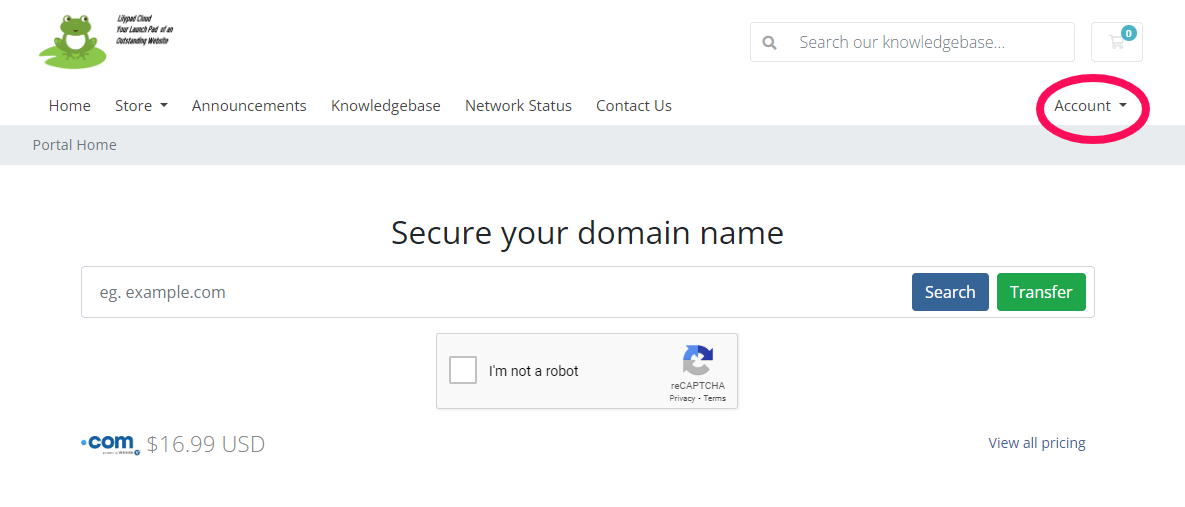Click the reCAPTCHA logo icon
Image resolution: width=1185 pixels, height=507 pixels.
[x=698, y=360]
